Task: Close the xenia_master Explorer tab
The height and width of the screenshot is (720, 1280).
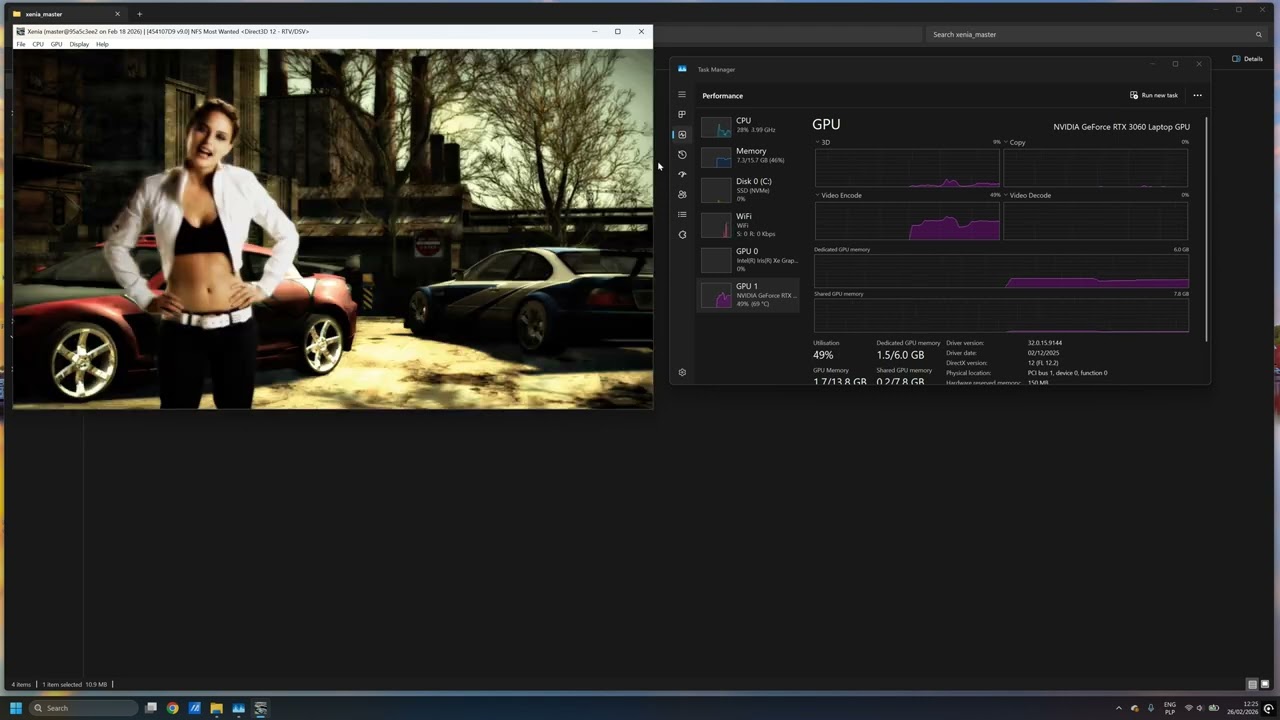Action: [x=117, y=14]
